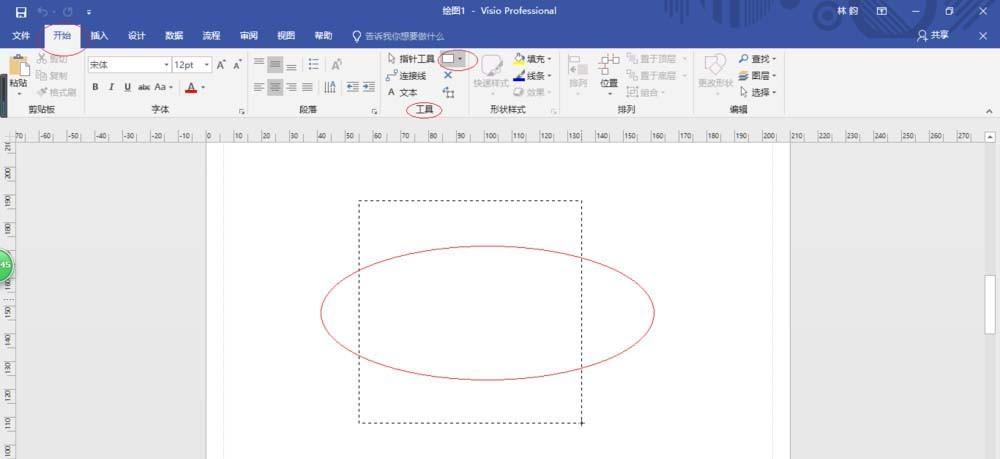This screenshot has width=1000, height=459.
Task: Apply bullets to the text
Action: [314, 64]
